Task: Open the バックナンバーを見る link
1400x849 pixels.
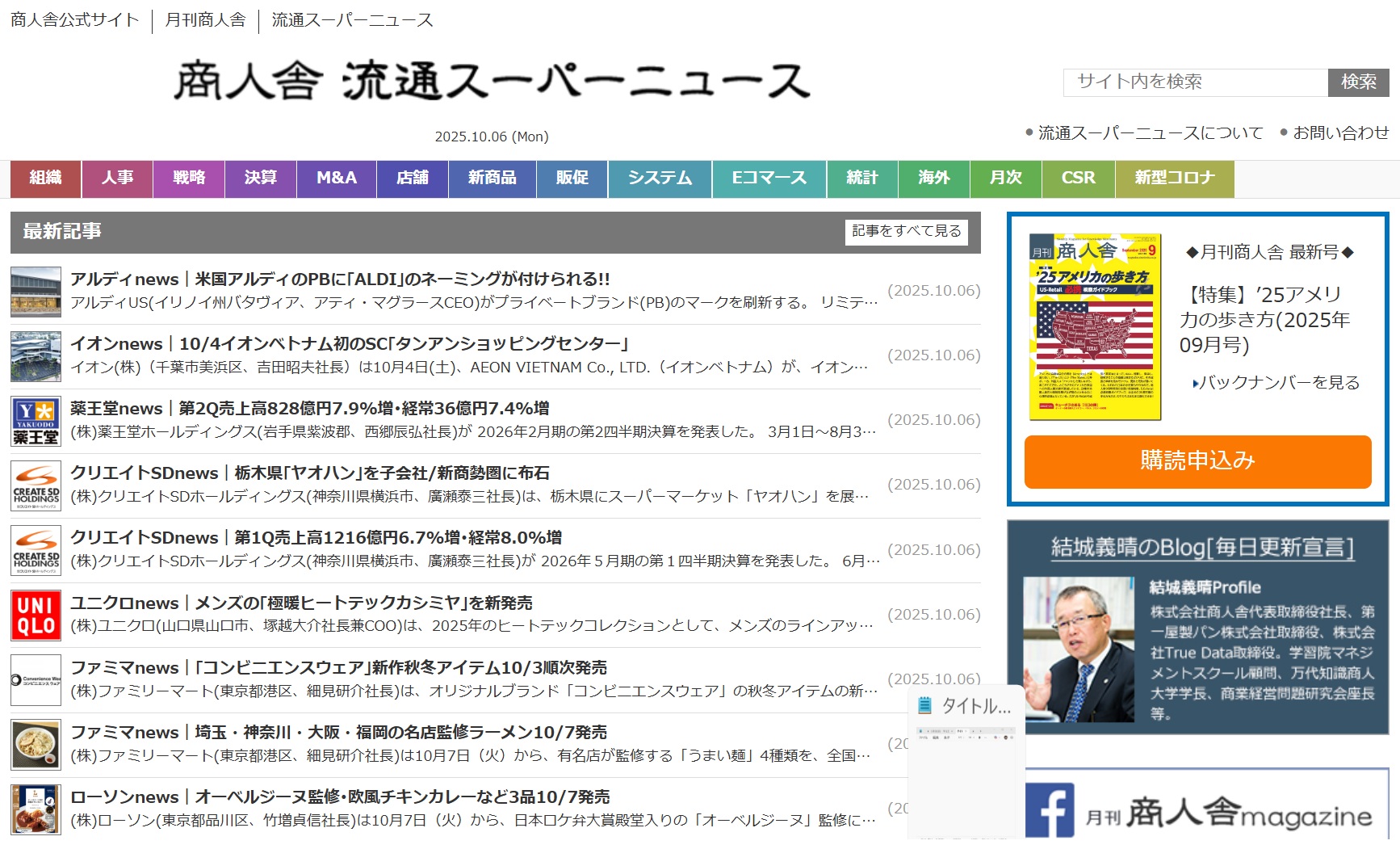Action: coord(1279,383)
